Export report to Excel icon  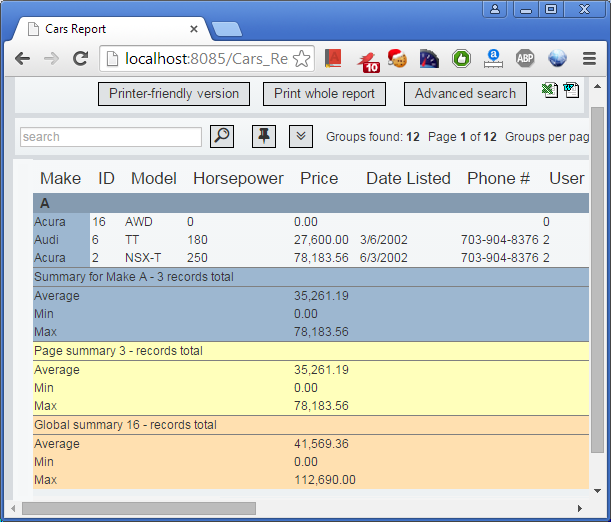550,90
